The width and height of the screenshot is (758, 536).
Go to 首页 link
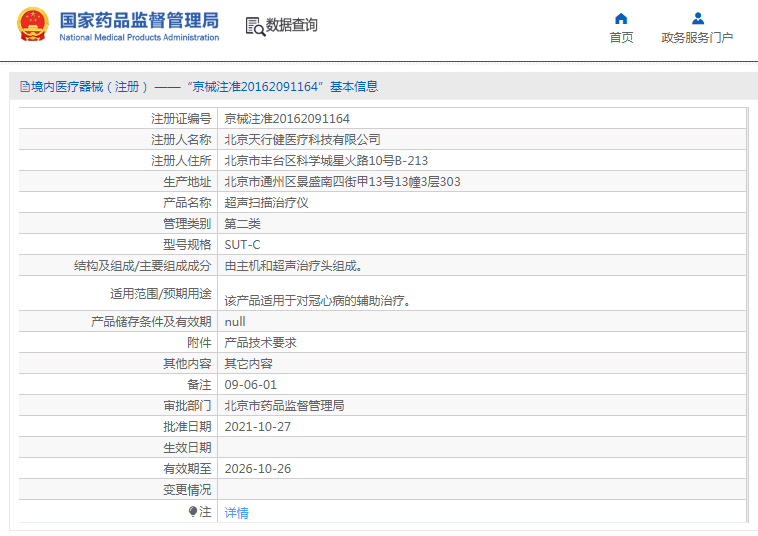[621, 38]
